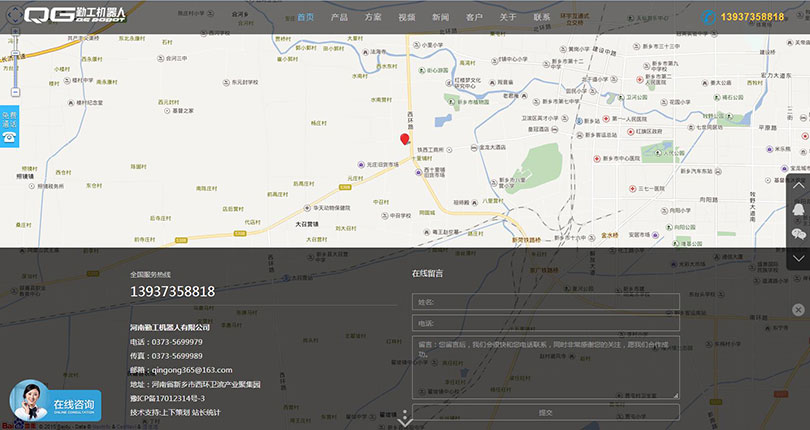Image resolution: width=810 pixels, height=430 pixels.
Task: Click the red map location marker
Action: click(x=404, y=140)
